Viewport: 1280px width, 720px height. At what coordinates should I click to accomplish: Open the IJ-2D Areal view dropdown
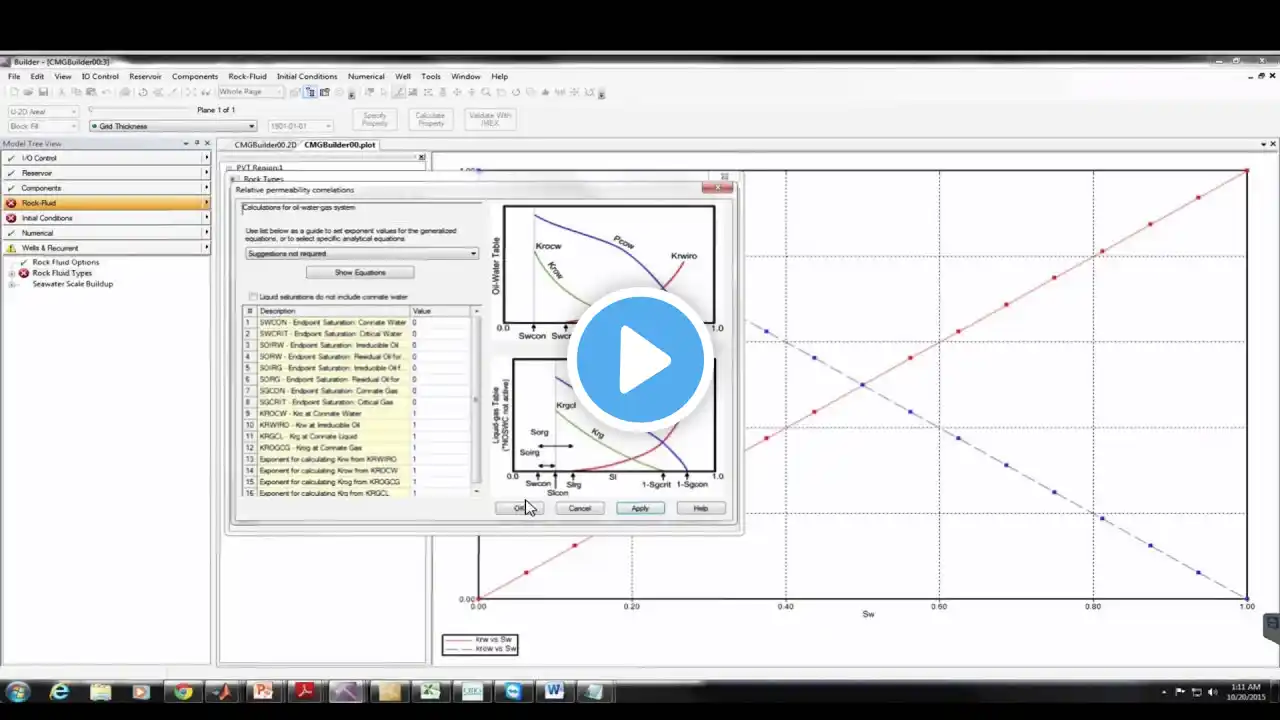click(x=43, y=111)
